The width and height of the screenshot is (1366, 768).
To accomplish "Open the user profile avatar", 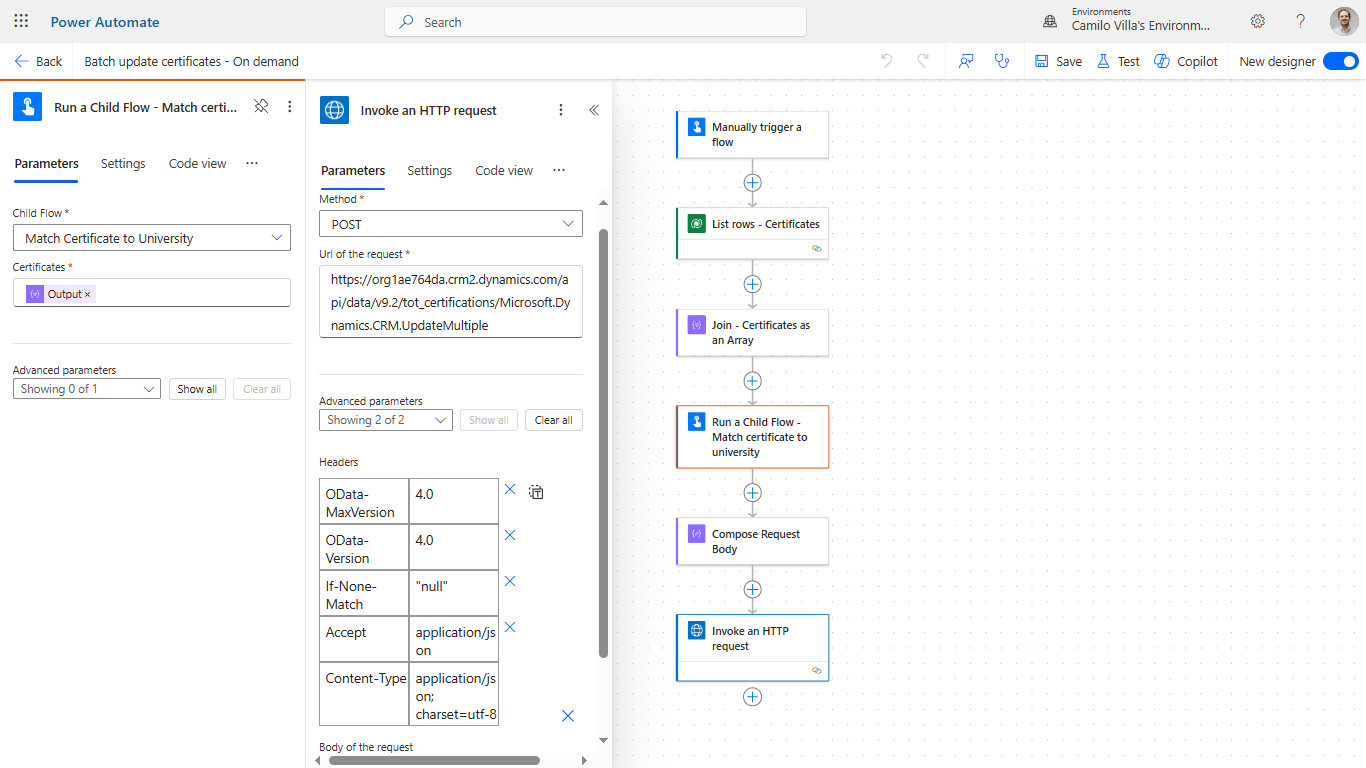I will (x=1344, y=21).
